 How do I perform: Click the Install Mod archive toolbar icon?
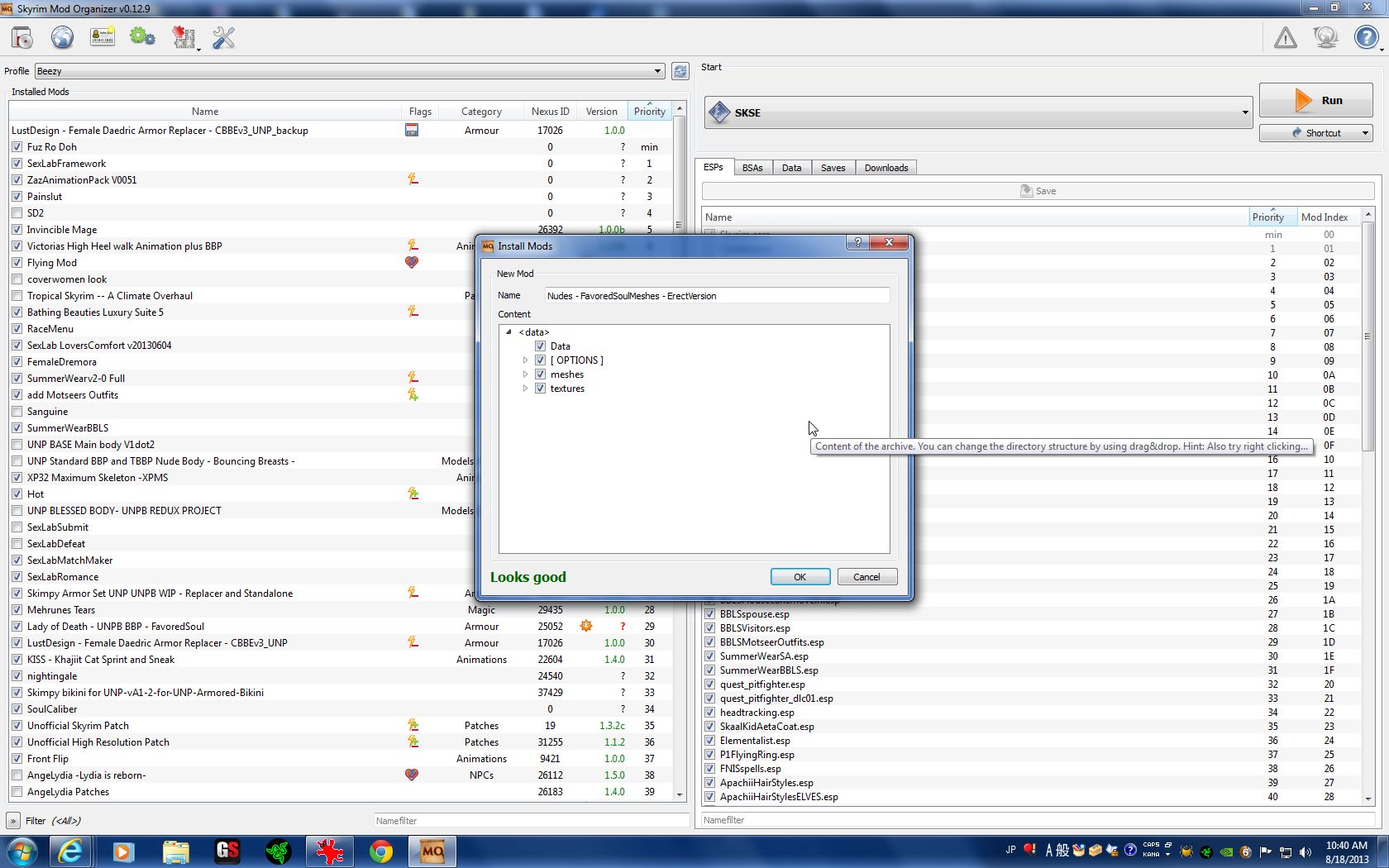pos(22,38)
